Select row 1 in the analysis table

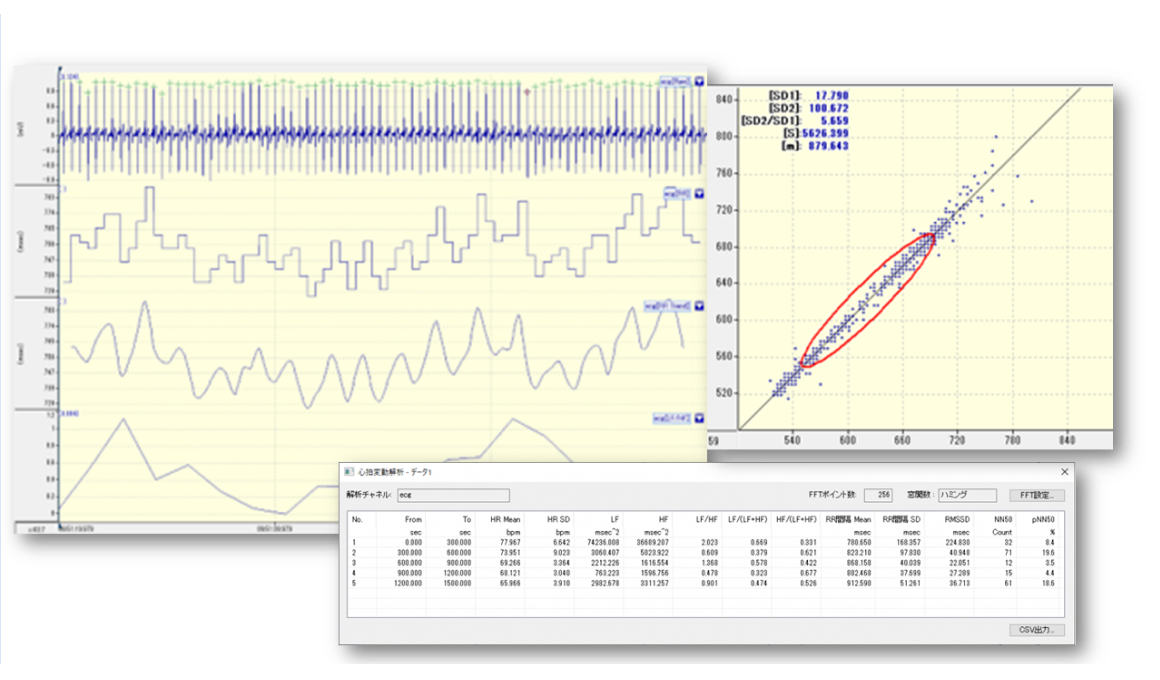tap(706, 542)
